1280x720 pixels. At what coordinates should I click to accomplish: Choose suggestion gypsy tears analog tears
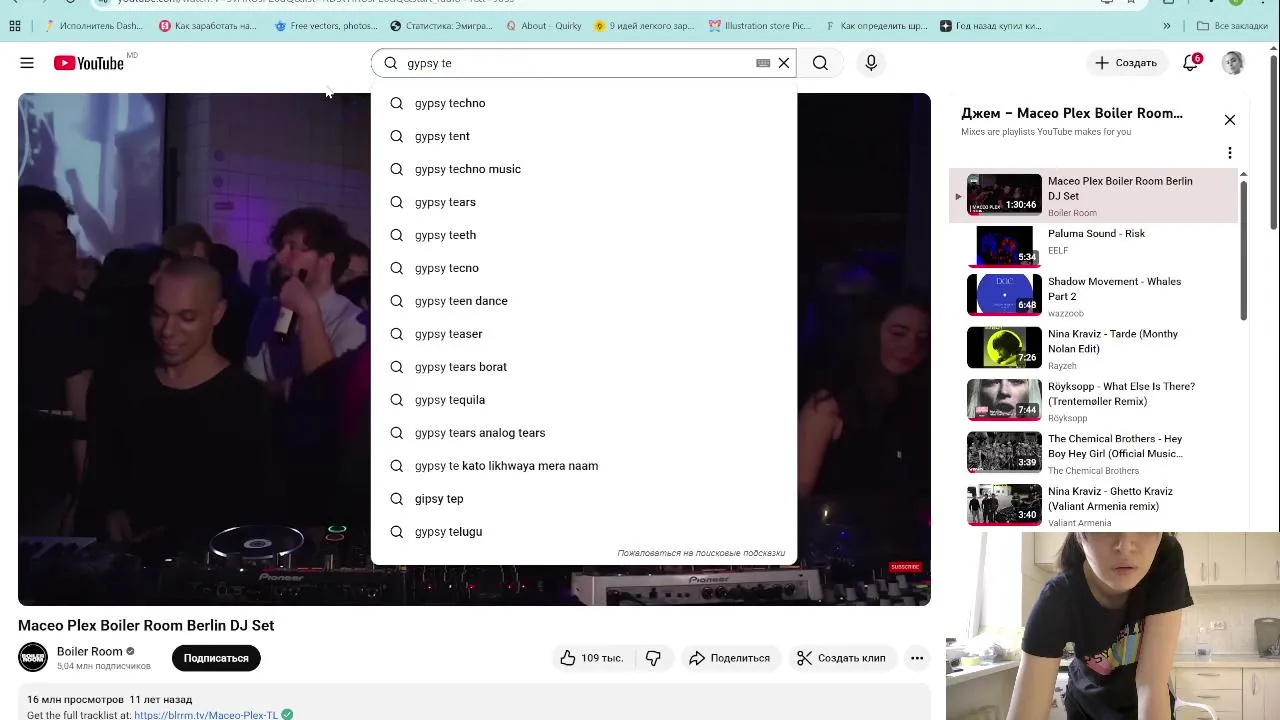coord(584,433)
